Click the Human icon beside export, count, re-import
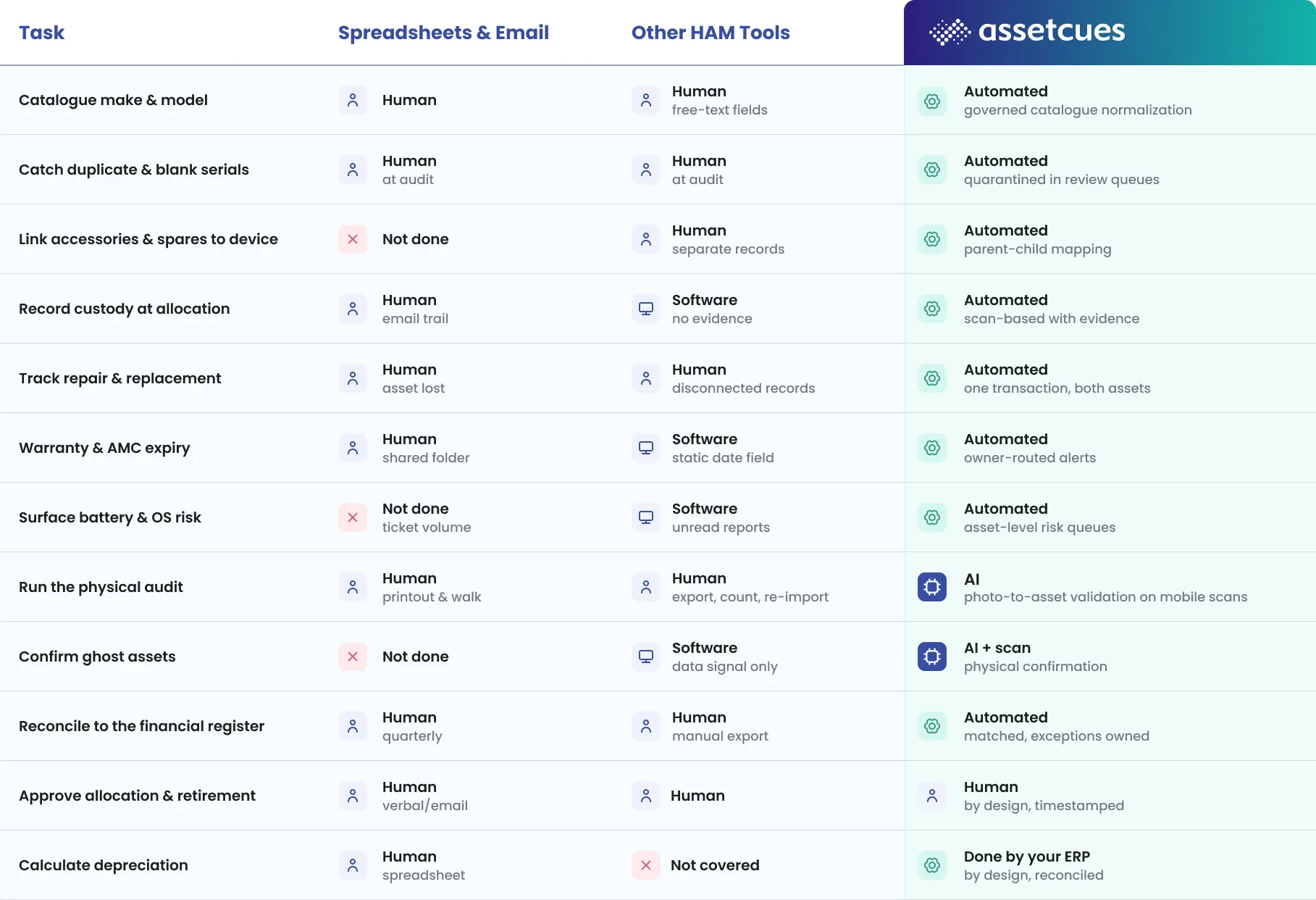This screenshot has width=1316, height=900. coord(646,587)
